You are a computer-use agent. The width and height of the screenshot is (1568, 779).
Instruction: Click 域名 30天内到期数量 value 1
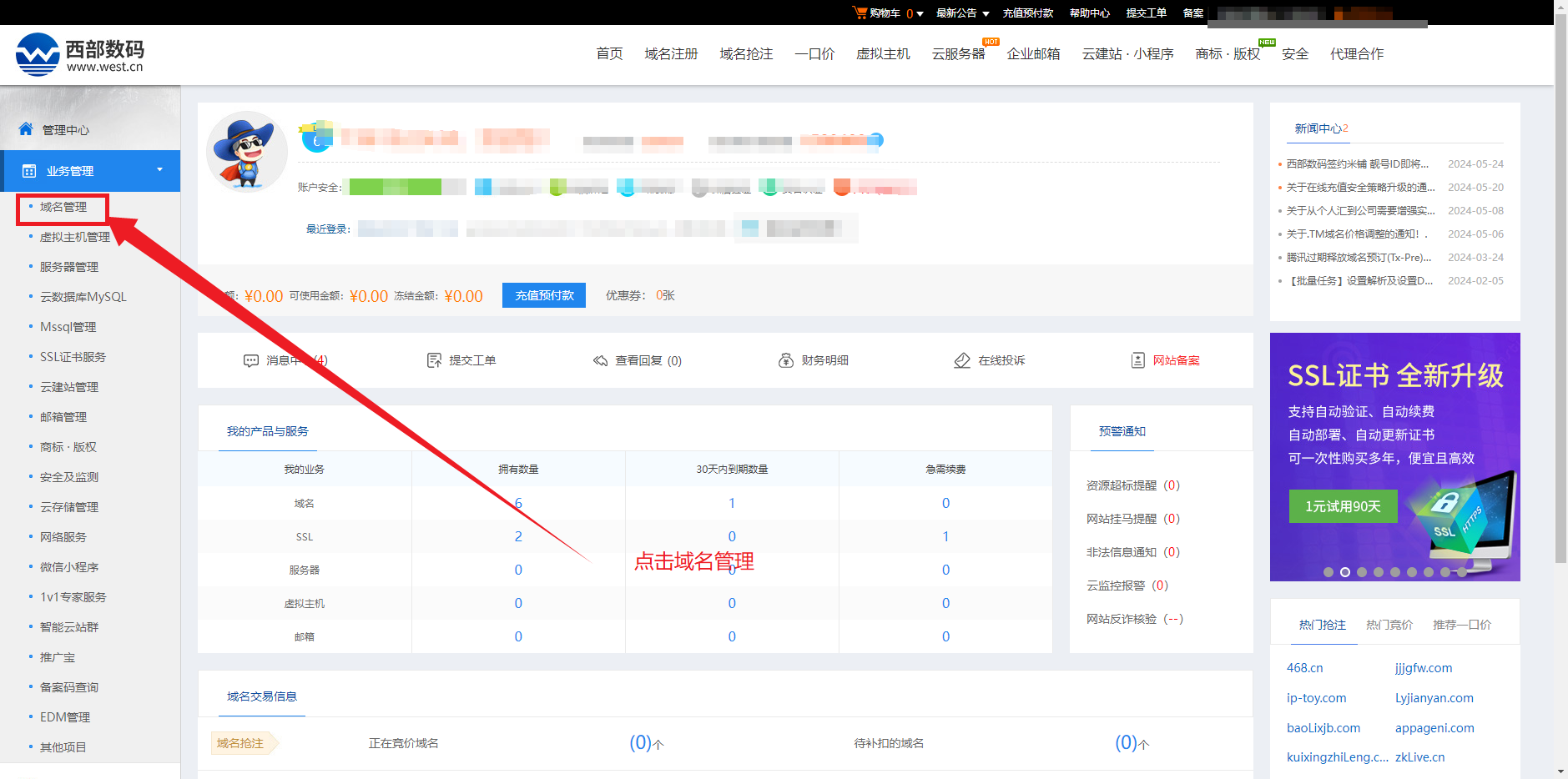tap(732, 503)
